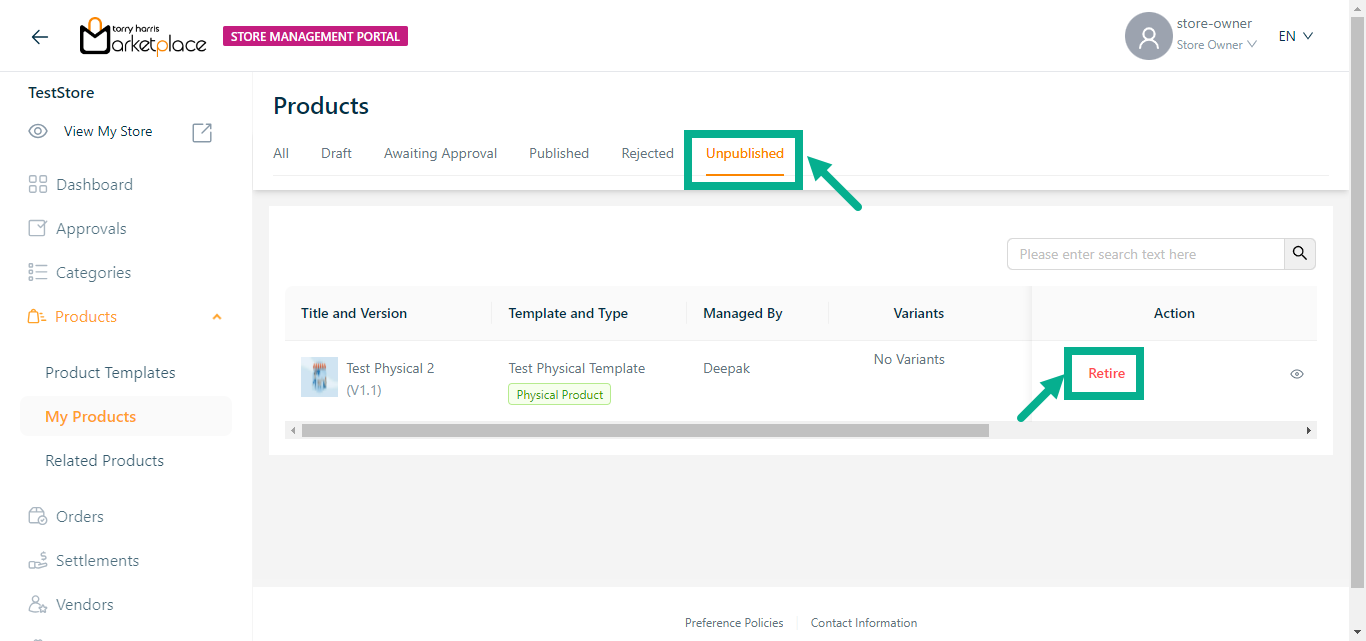The image size is (1366, 641).
Task: Click the user avatar icon
Action: click(x=1148, y=37)
